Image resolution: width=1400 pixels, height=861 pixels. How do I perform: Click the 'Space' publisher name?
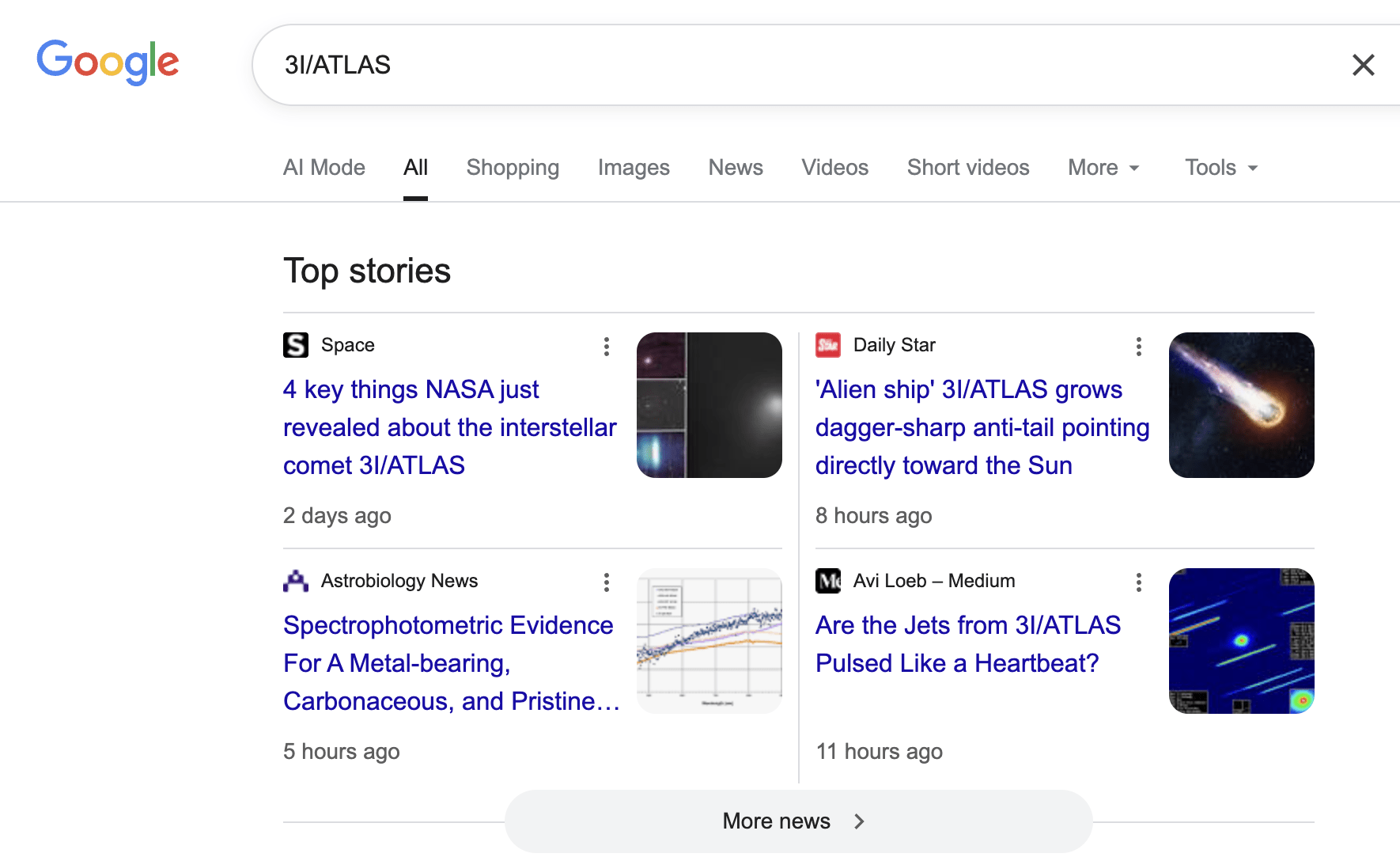(348, 345)
